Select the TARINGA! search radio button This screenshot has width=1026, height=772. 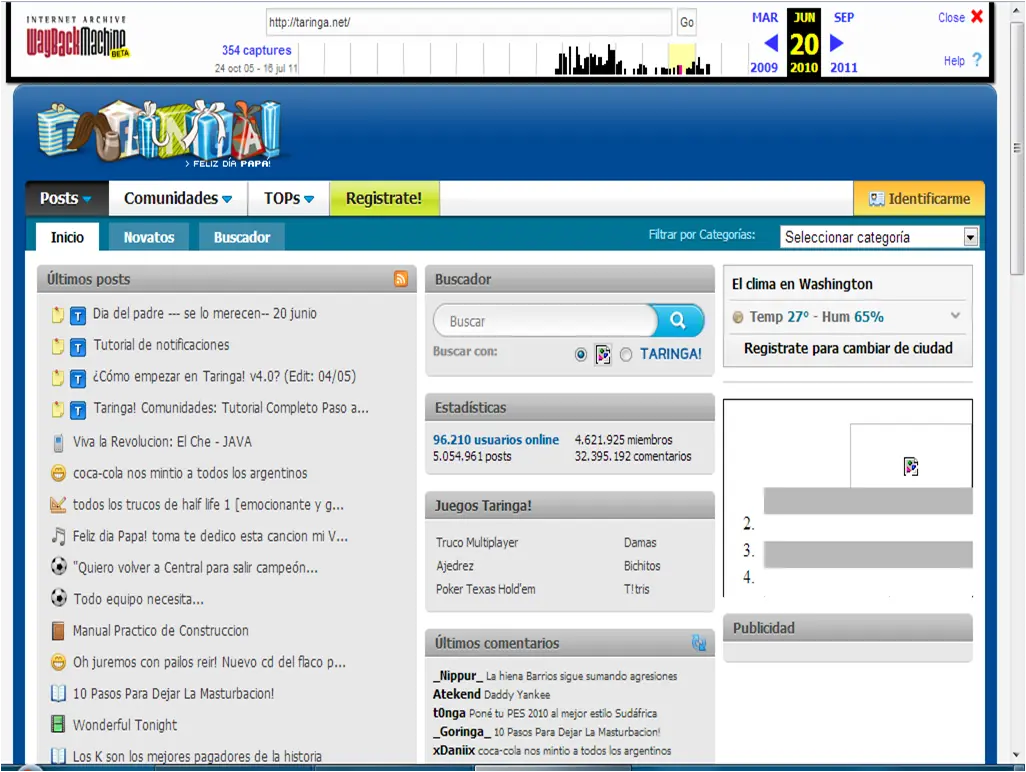pos(626,355)
